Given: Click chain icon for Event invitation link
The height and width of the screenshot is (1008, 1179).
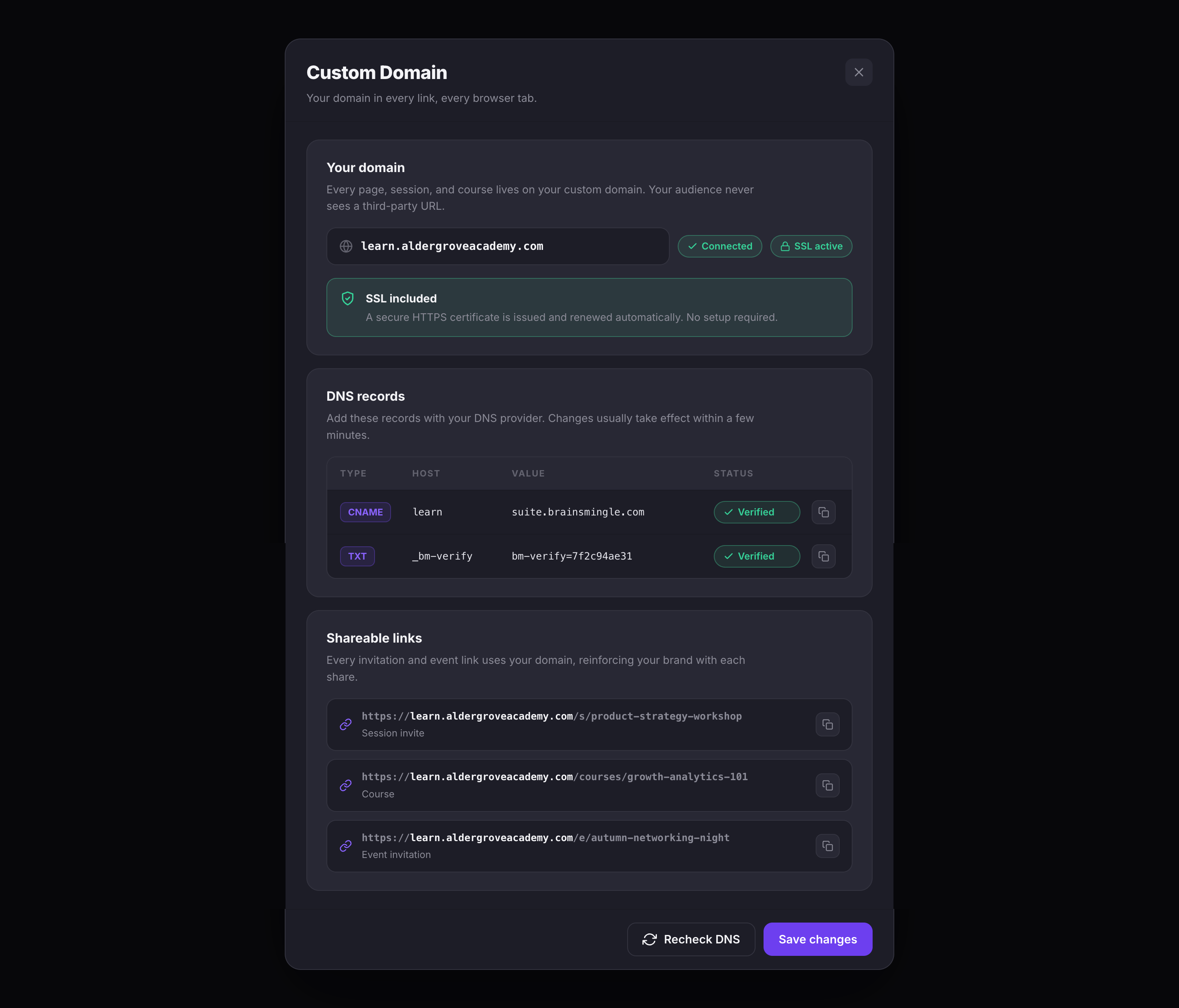Looking at the screenshot, I should [345, 846].
